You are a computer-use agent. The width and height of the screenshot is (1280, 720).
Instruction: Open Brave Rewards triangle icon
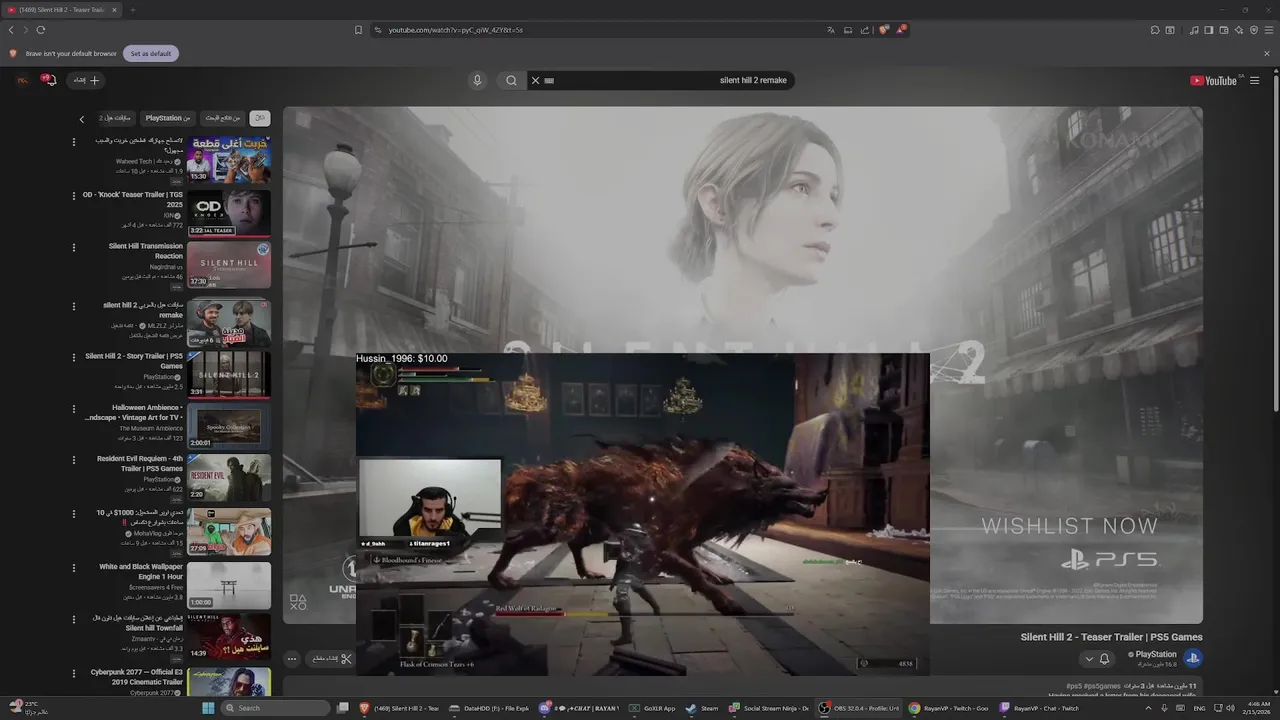pyautogui.click(x=901, y=30)
